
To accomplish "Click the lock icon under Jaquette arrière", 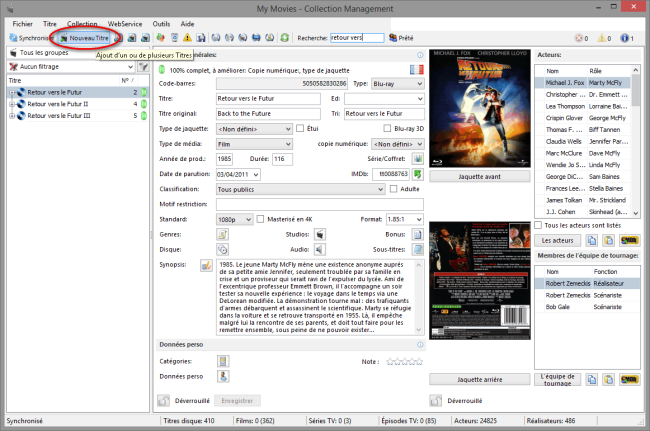I will [436, 401].
